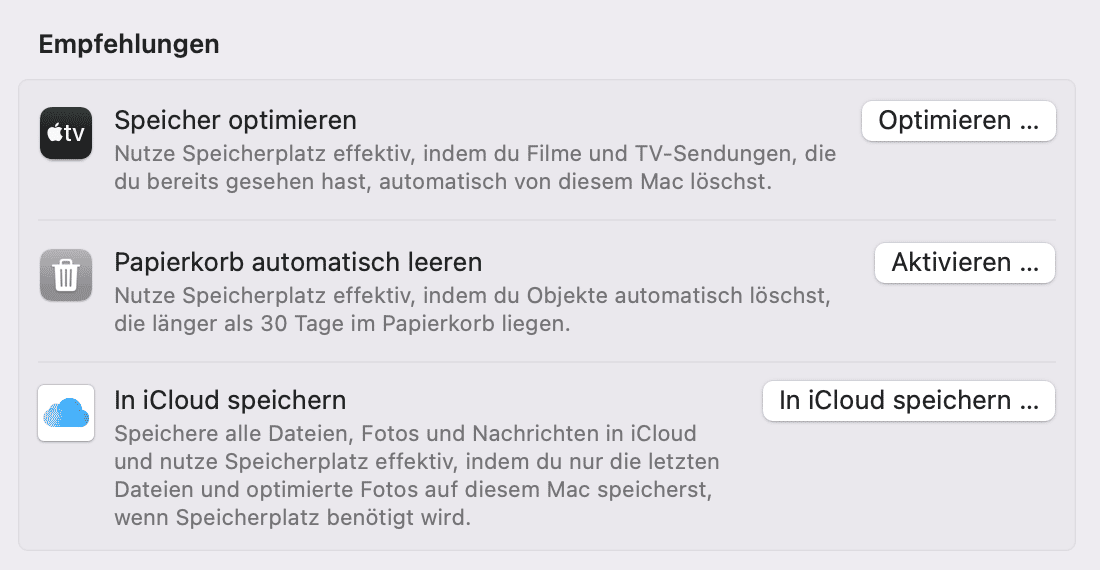The height and width of the screenshot is (570, 1100).
Task: Hit the Aktivieren ... button
Action: [965, 263]
